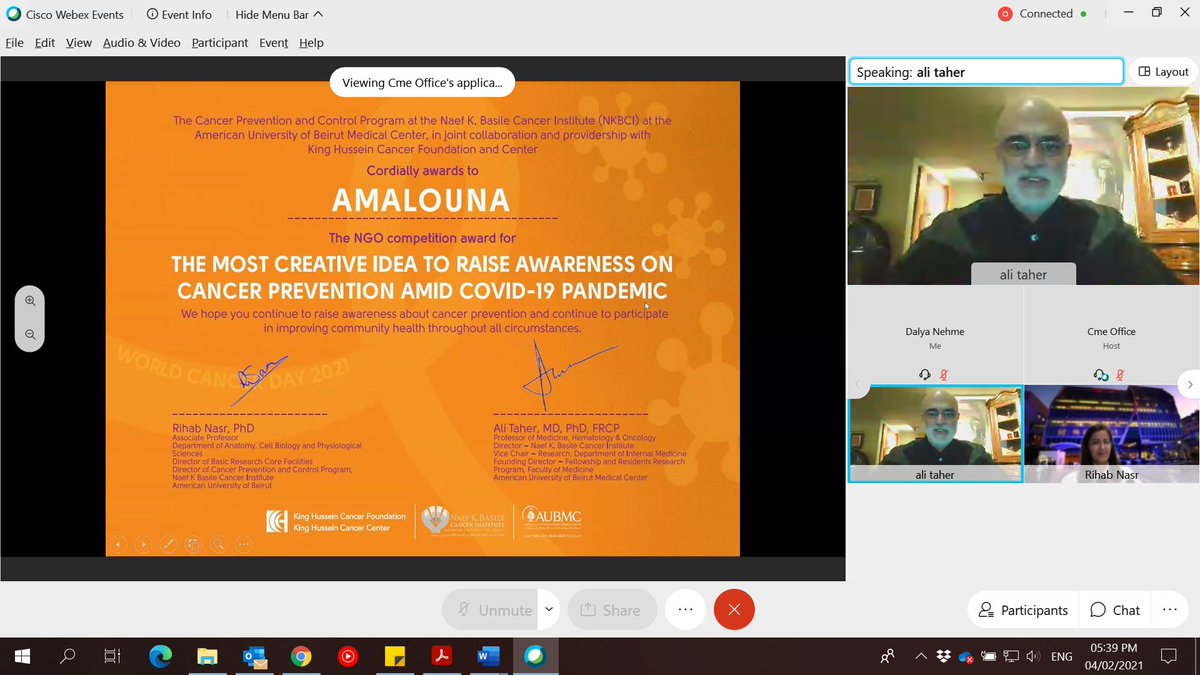Click Dalya Nehme's muted microphone icon
This screenshot has height=675, width=1200.
(x=944, y=374)
